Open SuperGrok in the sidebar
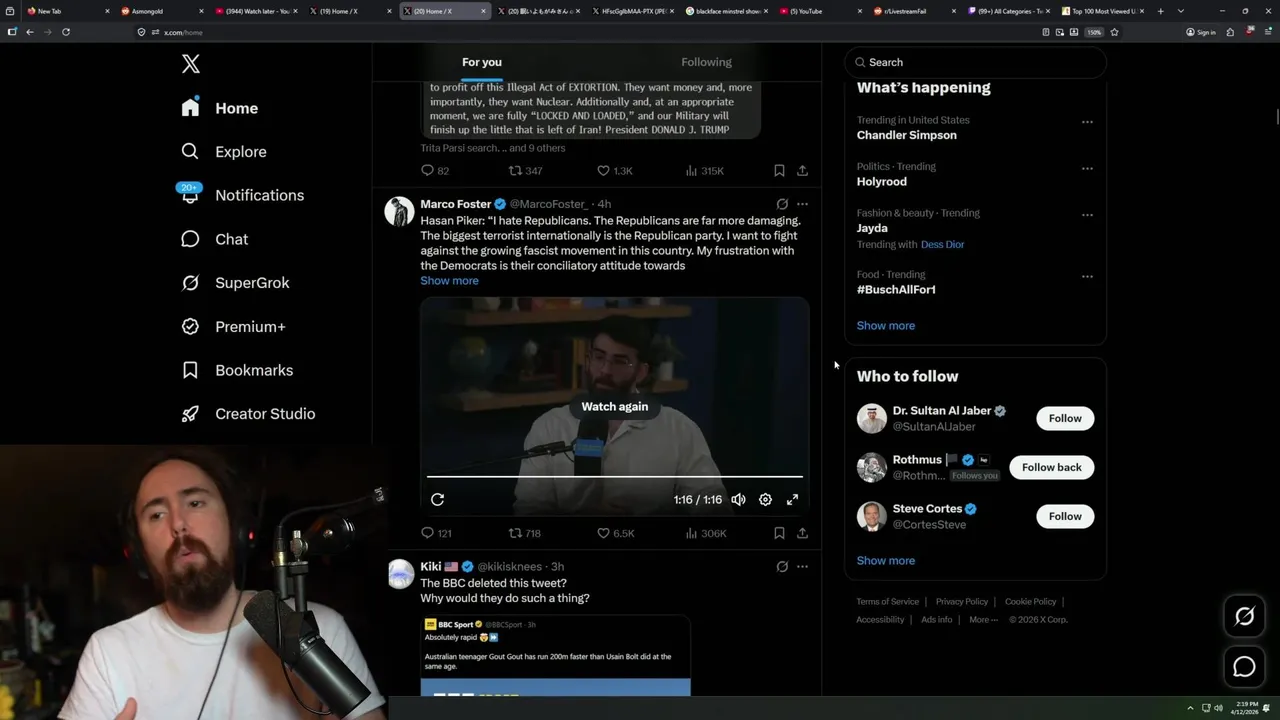This screenshot has height=720, width=1280. tap(235, 283)
